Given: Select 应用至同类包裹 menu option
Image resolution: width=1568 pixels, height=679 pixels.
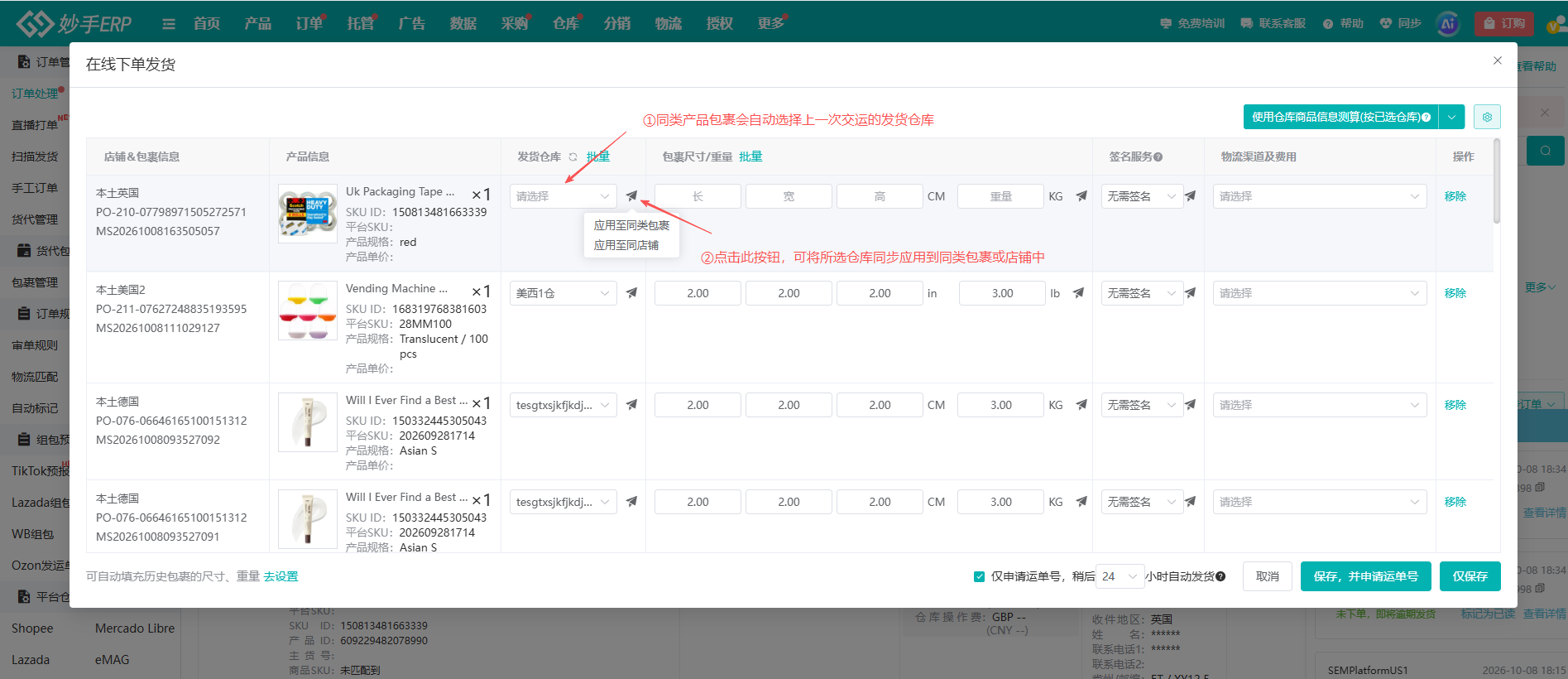Looking at the screenshot, I should (x=631, y=225).
